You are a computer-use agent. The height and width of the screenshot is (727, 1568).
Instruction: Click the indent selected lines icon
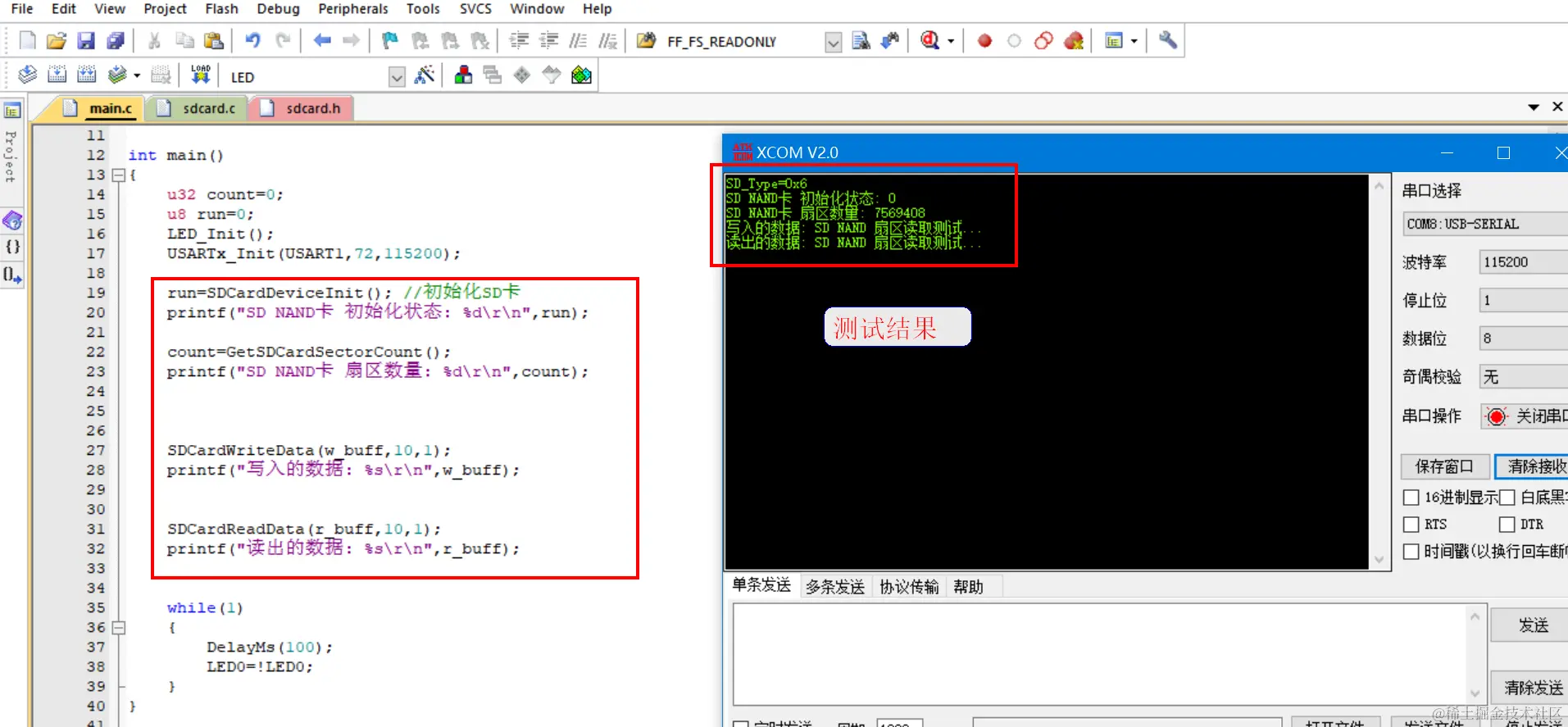tap(519, 41)
